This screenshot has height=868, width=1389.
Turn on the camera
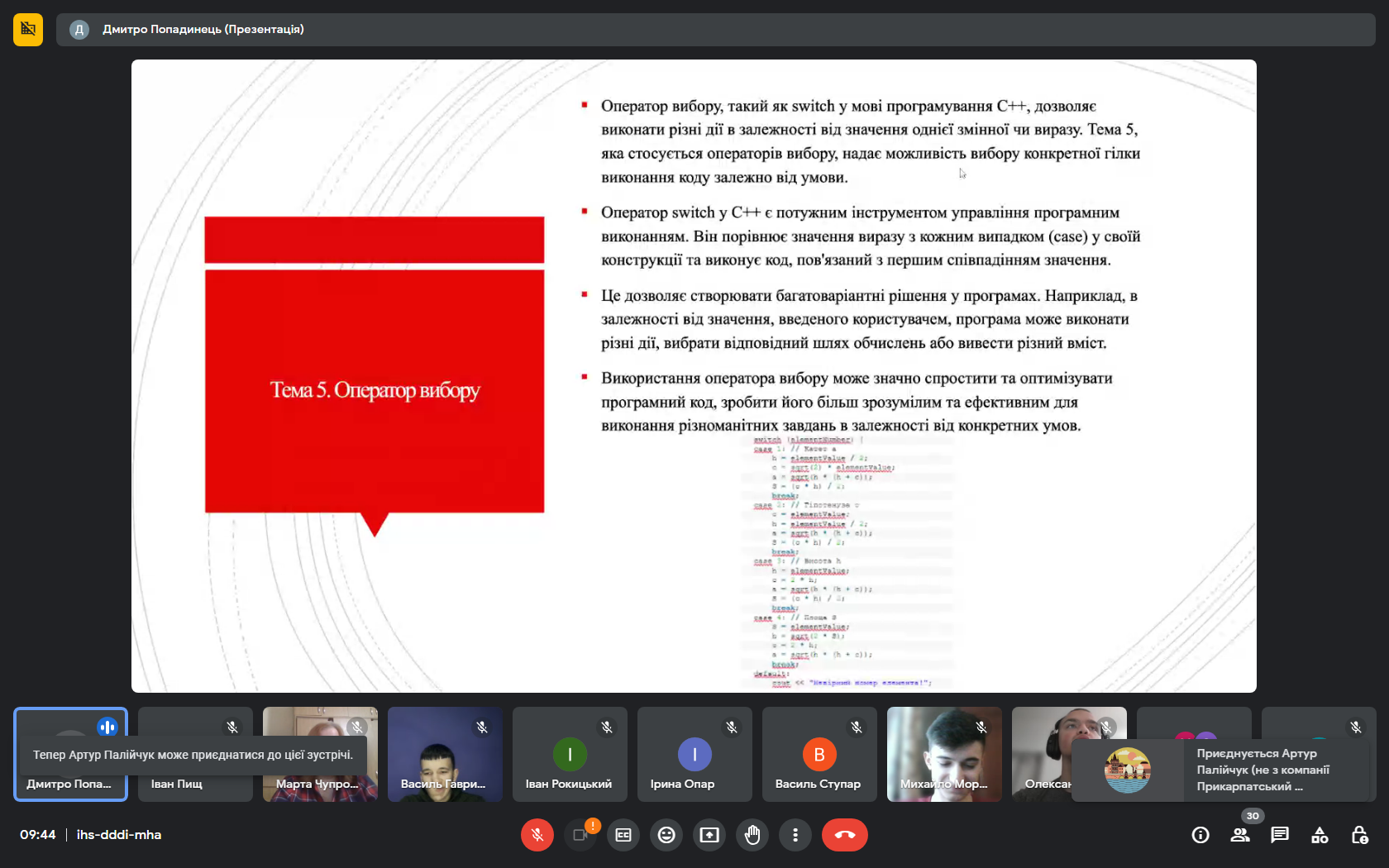pyautogui.click(x=580, y=835)
